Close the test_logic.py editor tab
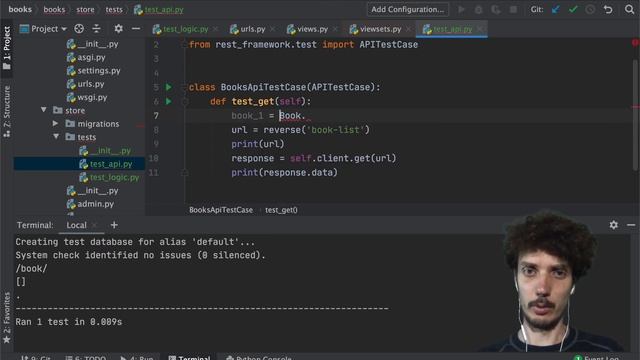Image resolution: width=640 pixels, height=360 pixels. (x=215, y=29)
